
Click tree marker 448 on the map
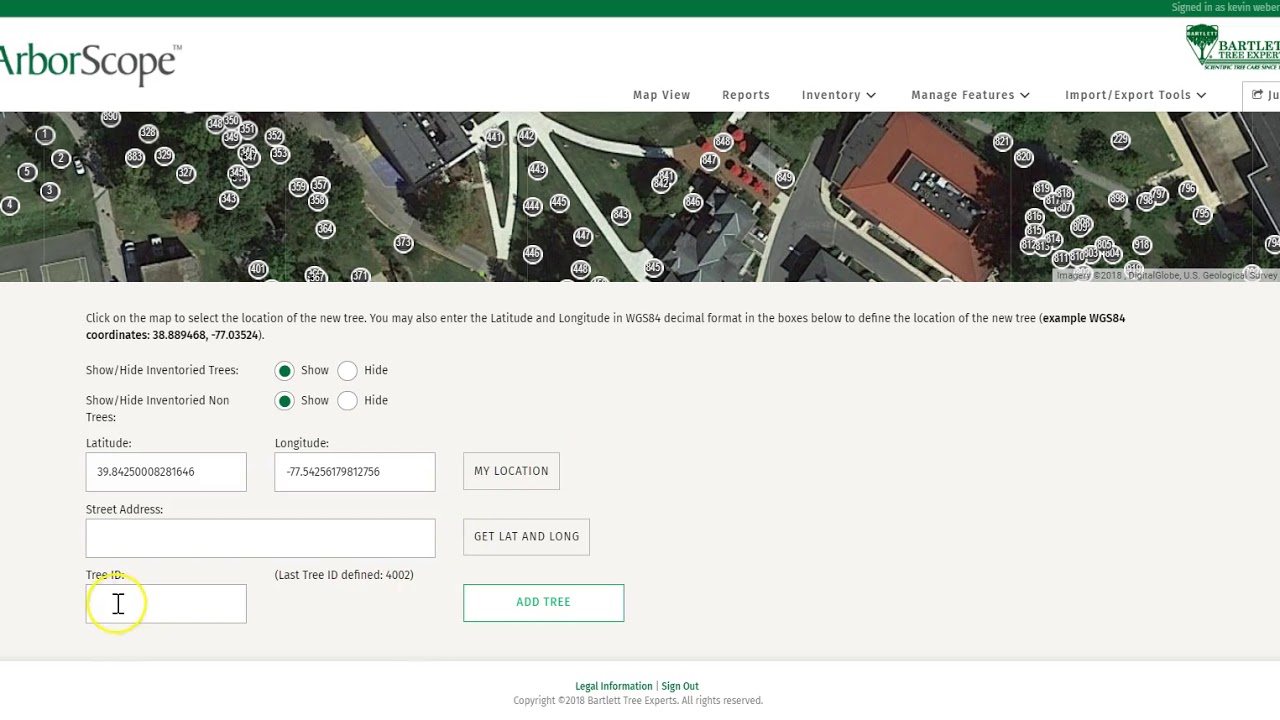coord(580,269)
